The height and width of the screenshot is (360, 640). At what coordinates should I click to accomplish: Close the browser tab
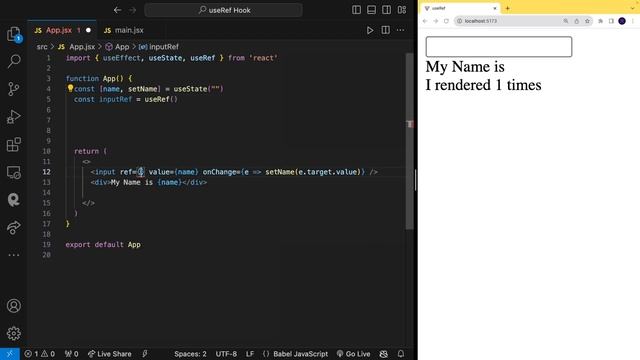pyautogui.click(x=495, y=8)
